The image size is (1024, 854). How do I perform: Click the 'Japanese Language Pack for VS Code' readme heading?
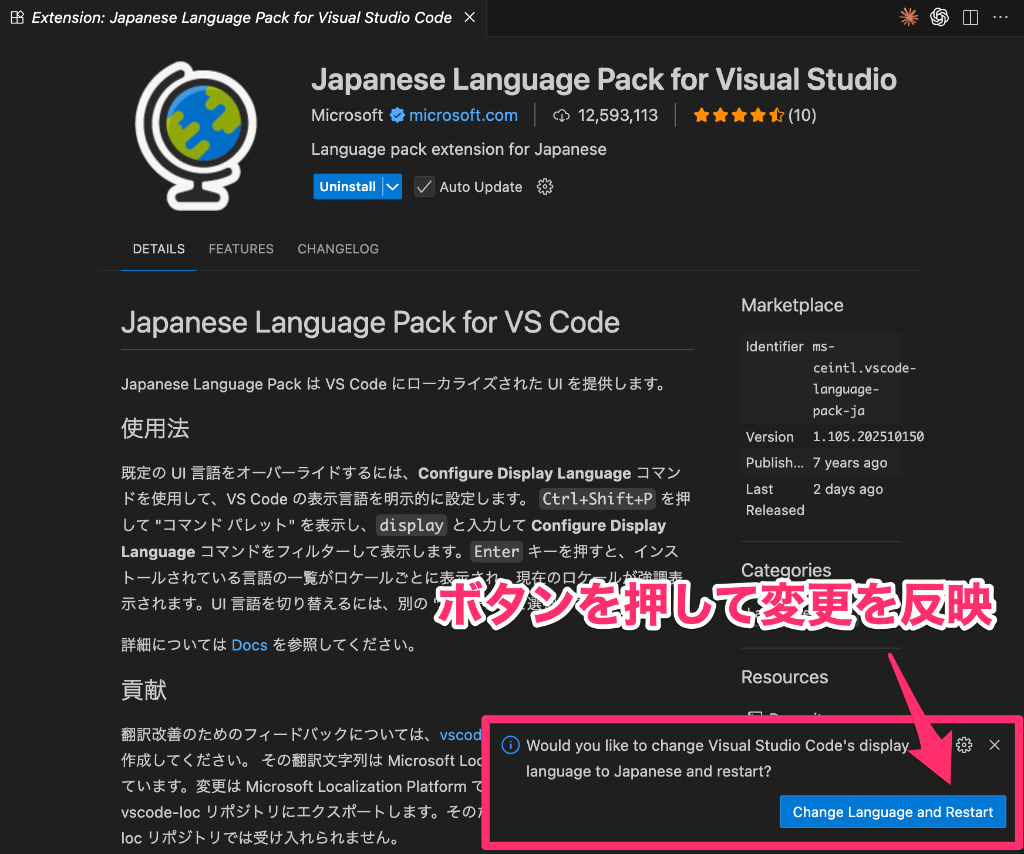(x=370, y=323)
